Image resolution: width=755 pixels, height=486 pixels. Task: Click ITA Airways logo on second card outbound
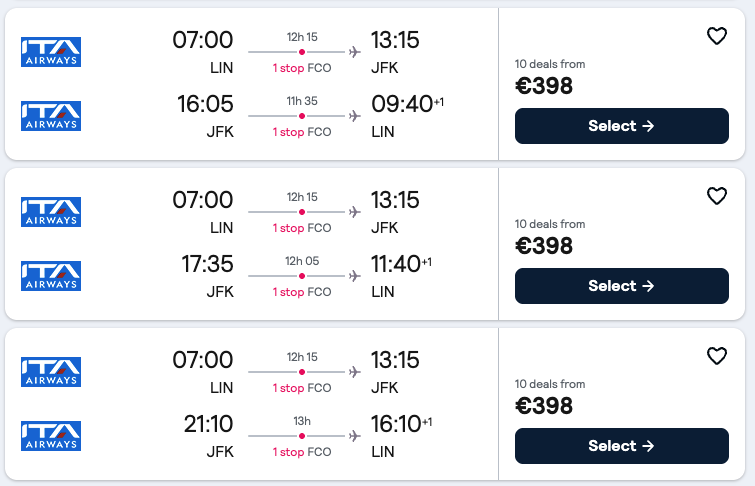(x=51, y=212)
